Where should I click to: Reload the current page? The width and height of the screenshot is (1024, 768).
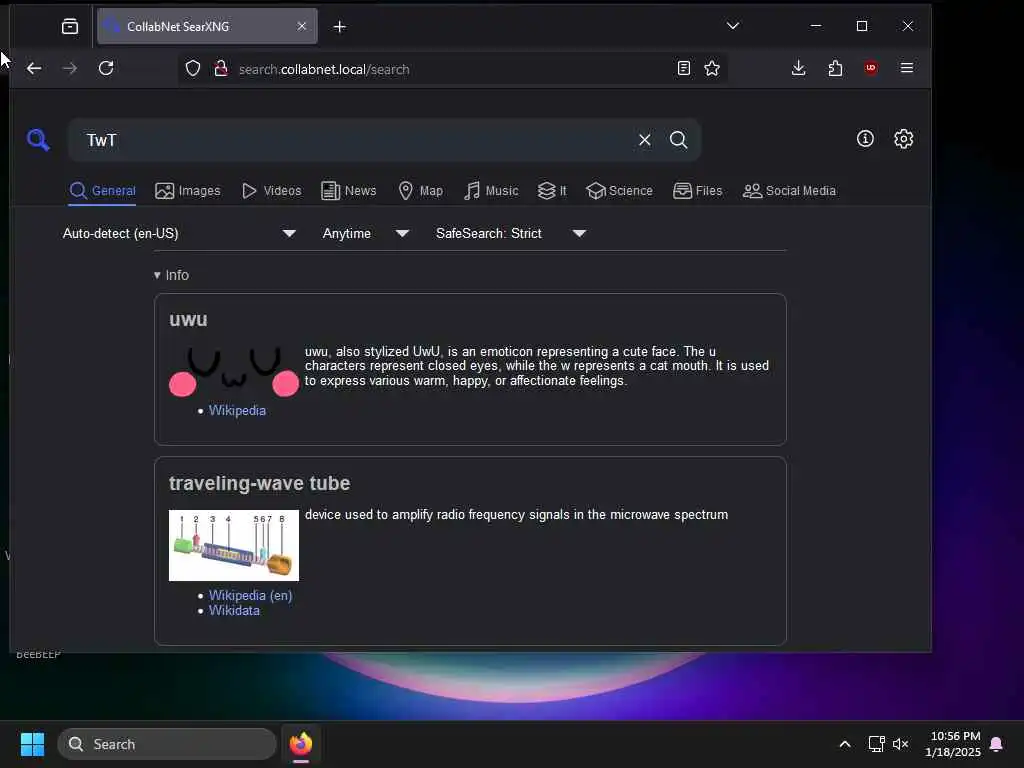(106, 68)
